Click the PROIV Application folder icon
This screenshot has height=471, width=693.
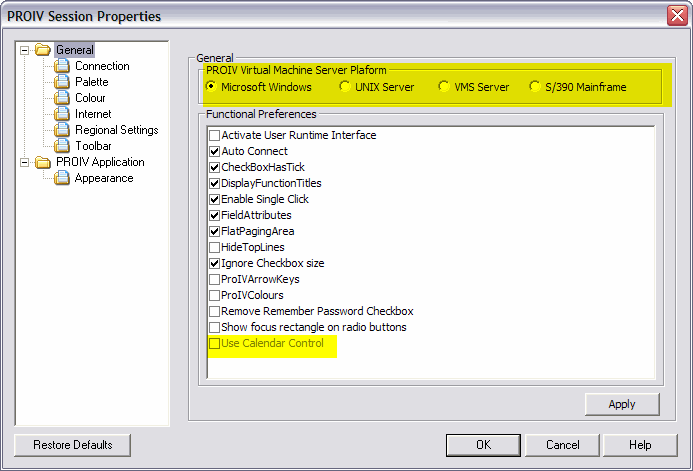pyautogui.click(x=43, y=162)
